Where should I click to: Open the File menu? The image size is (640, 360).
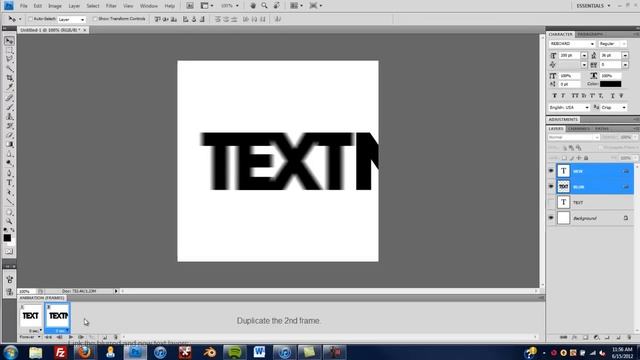(23, 6)
